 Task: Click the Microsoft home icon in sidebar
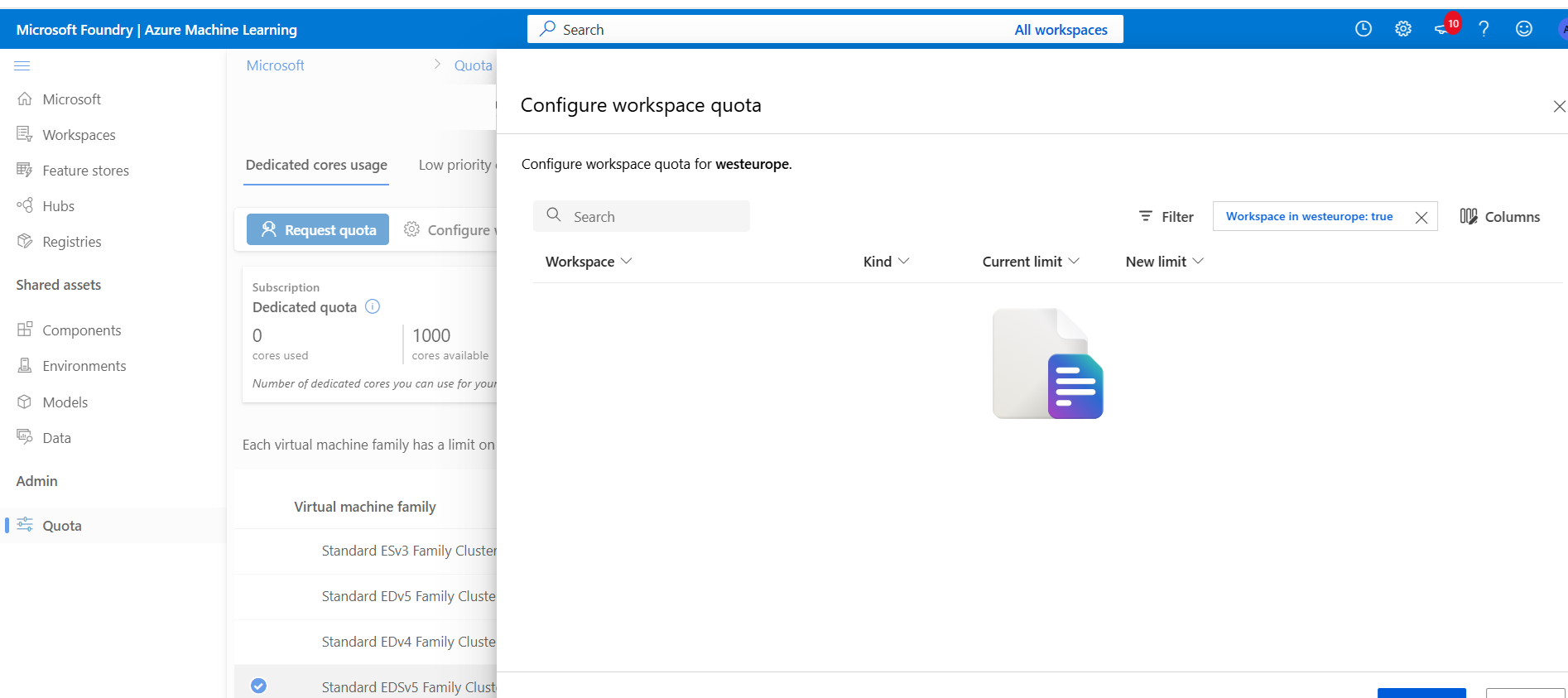[25, 99]
